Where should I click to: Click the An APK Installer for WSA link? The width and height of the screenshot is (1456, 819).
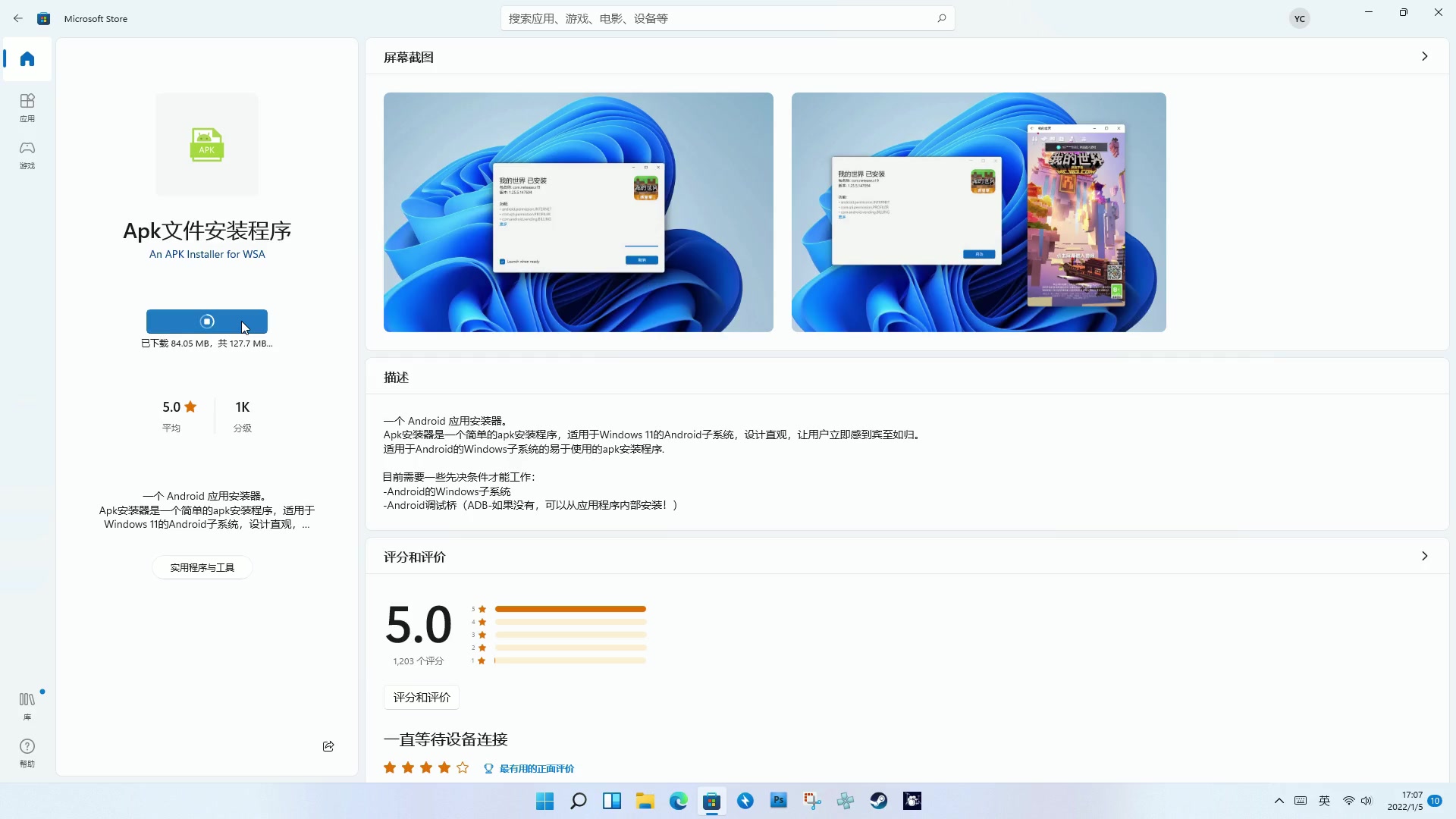pyautogui.click(x=207, y=254)
